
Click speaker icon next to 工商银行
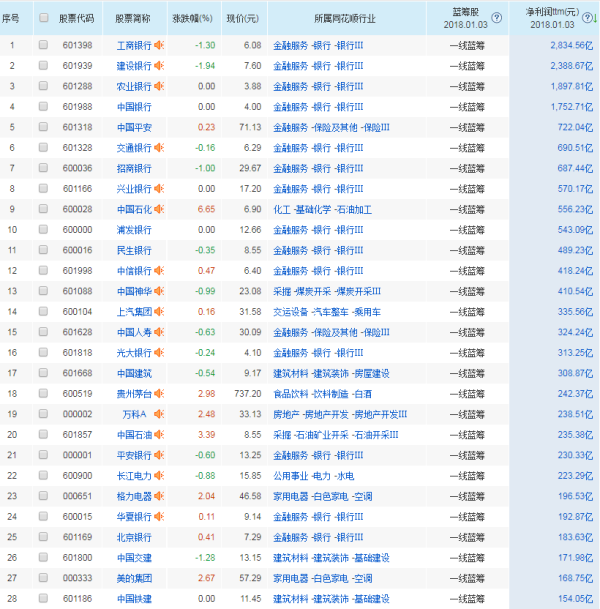tap(159, 45)
